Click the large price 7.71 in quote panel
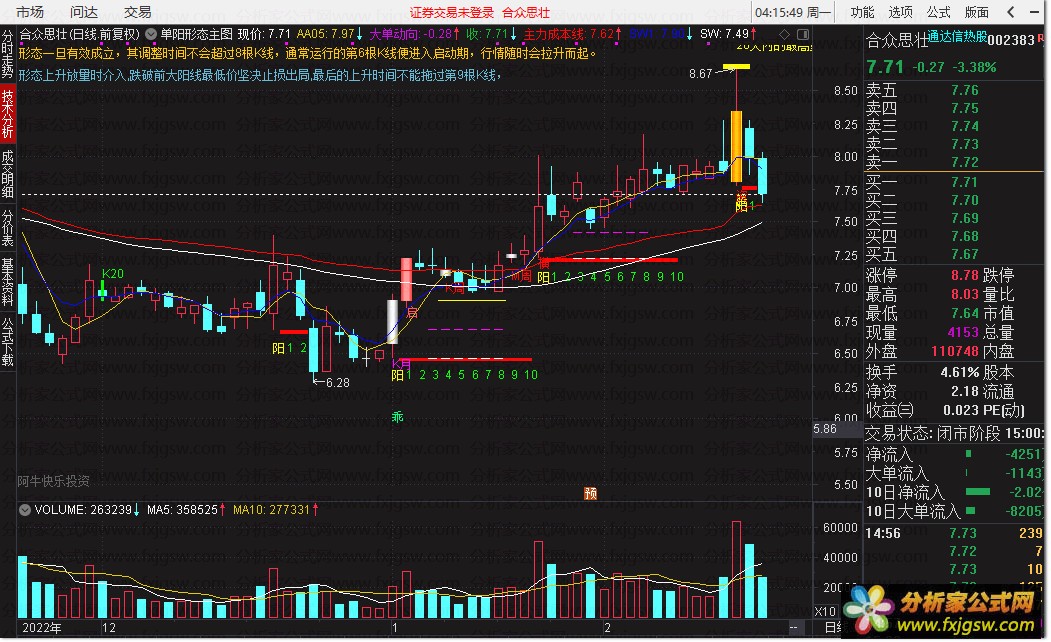The height and width of the screenshot is (642, 1051). coord(885,67)
